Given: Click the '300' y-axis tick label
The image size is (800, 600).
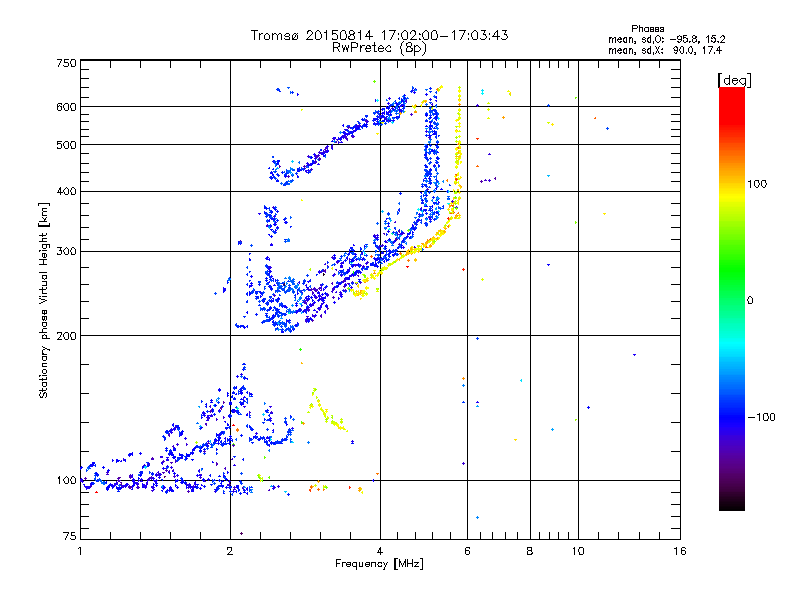Looking at the screenshot, I should (x=67, y=251).
